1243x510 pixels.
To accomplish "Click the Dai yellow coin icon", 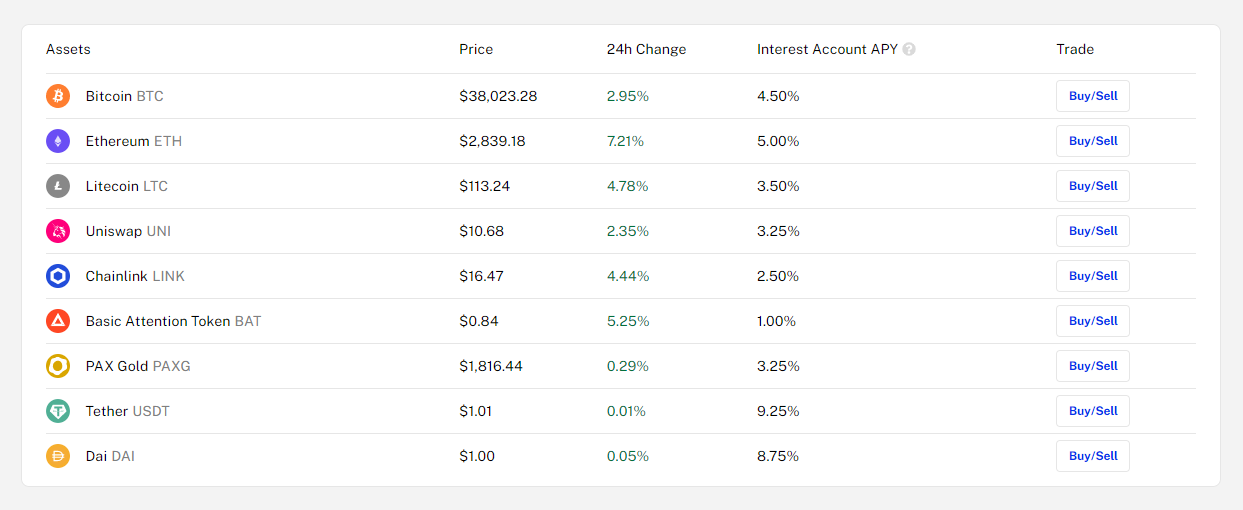I will (x=58, y=456).
